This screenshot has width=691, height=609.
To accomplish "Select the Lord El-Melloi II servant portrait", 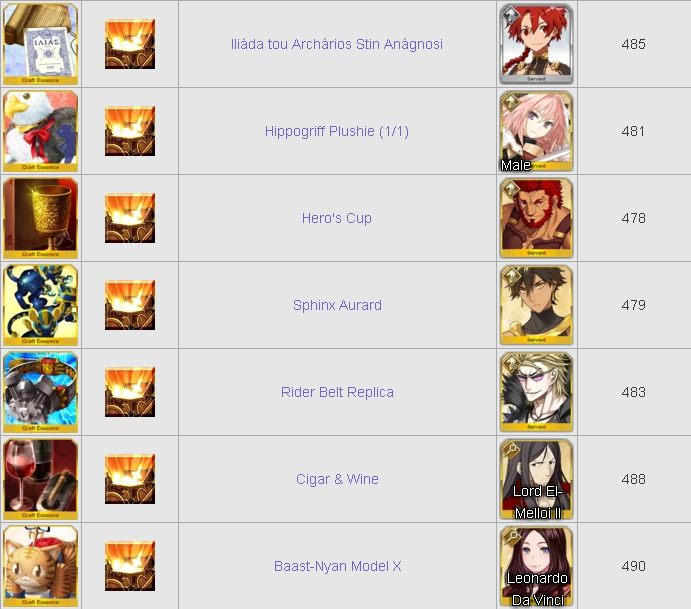I will 536,479.
